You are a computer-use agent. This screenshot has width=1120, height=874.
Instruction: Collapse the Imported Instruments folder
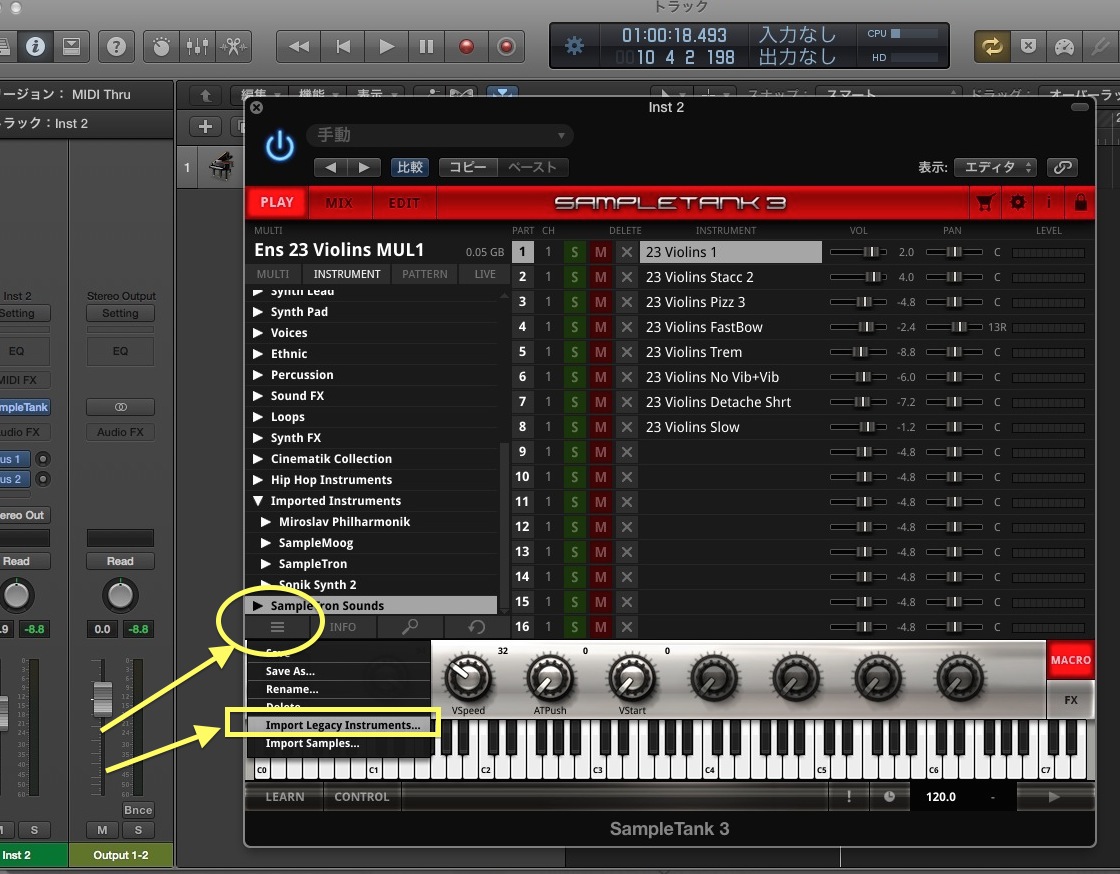(x=258, y=501)
